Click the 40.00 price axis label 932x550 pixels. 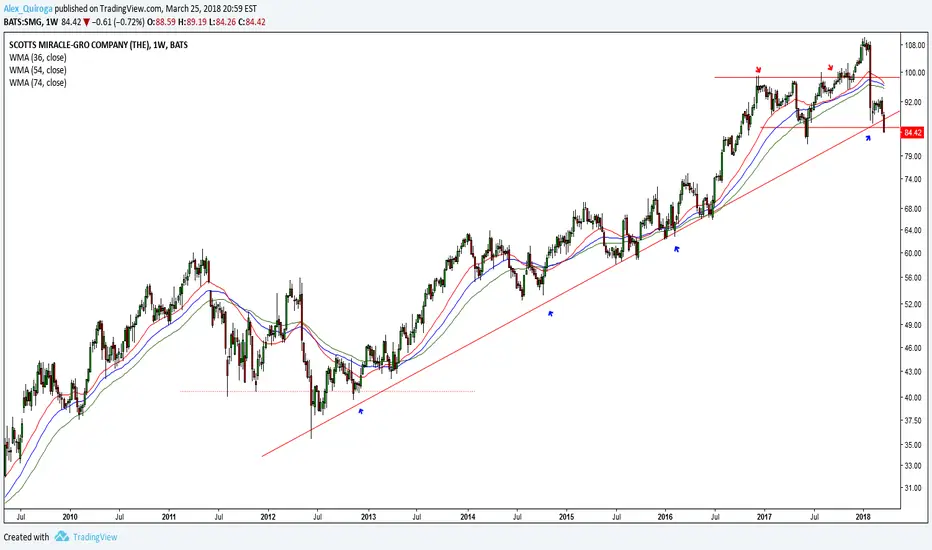coord(914,397)
